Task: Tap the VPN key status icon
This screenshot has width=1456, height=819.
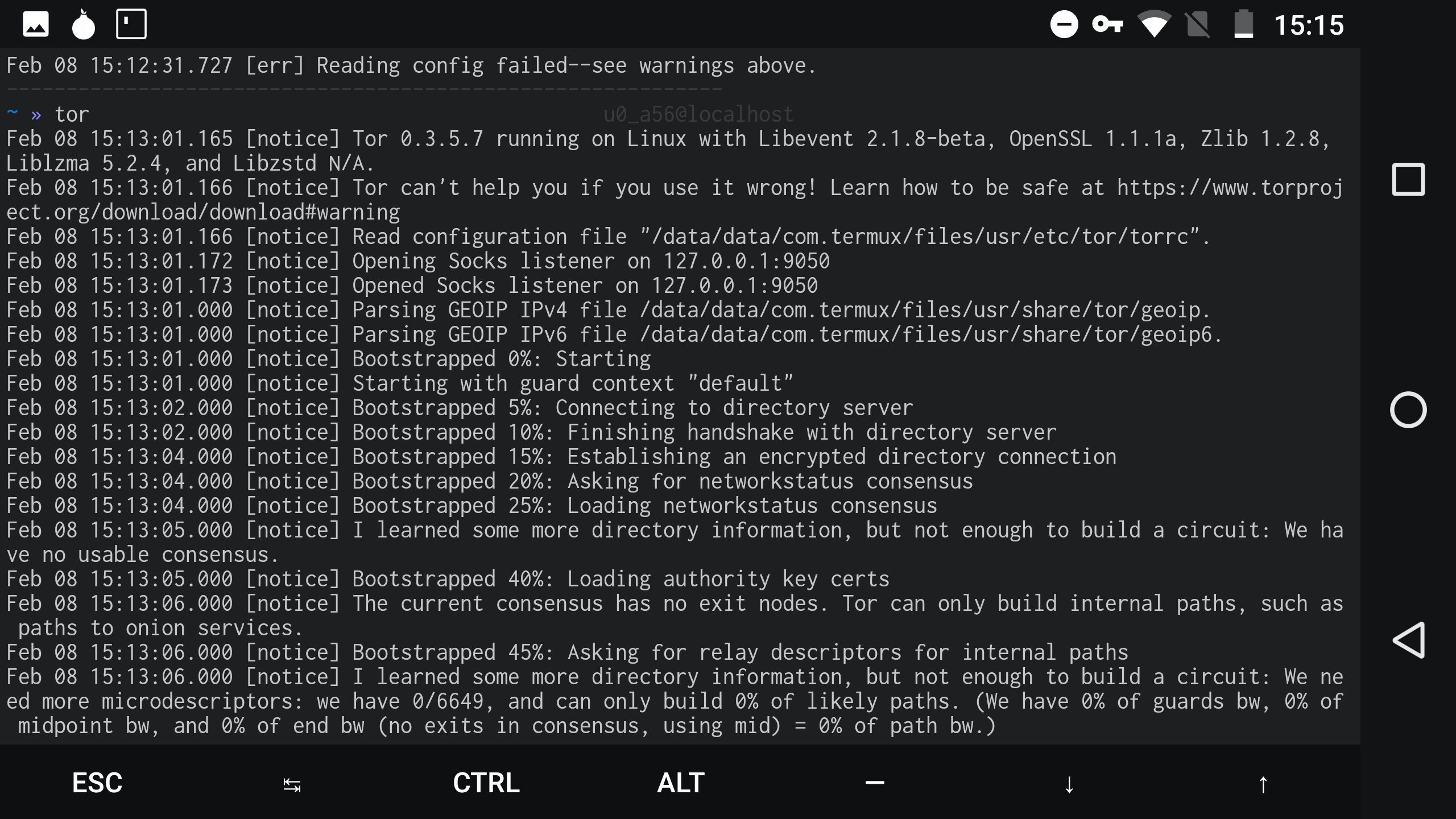Action: click(x=1107, y=25)
